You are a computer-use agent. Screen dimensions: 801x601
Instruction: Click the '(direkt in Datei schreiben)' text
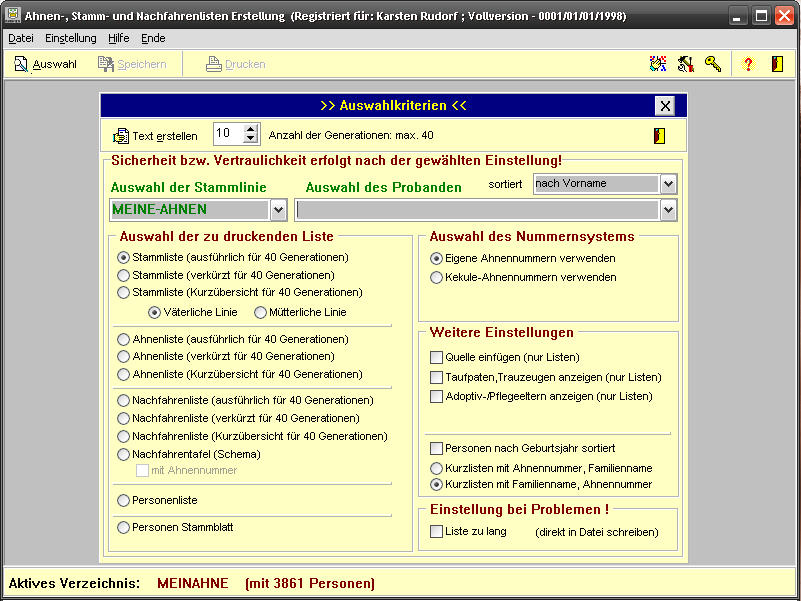click(x=597, y=532)
